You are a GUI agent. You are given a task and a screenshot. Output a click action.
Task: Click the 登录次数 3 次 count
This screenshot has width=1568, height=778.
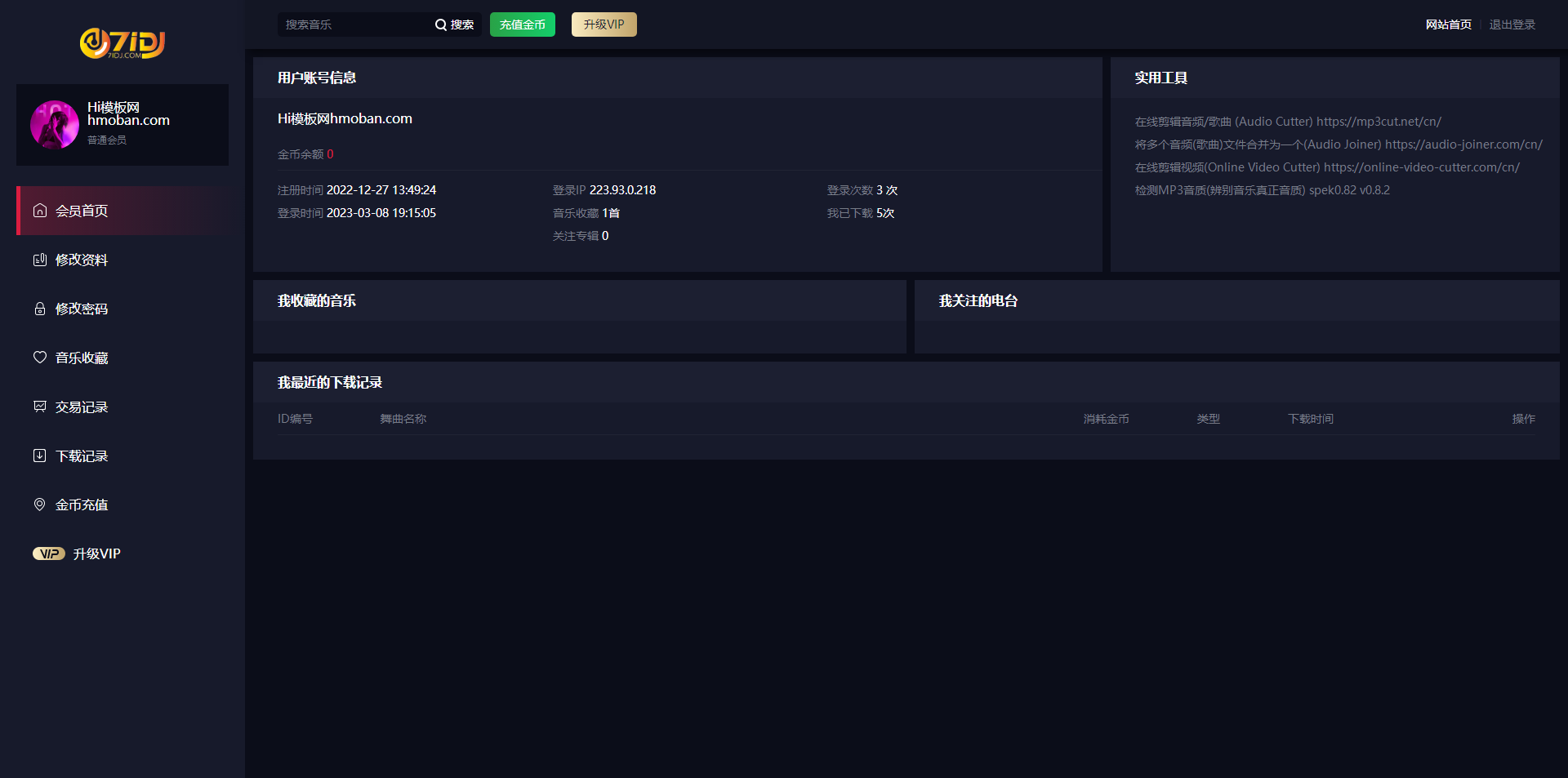[x=862, y=190]
